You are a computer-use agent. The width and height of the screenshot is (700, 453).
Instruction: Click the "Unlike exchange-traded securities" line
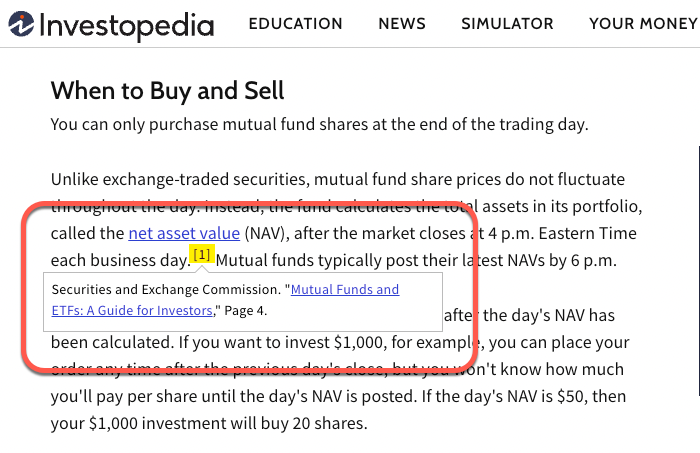pos(338,179)
